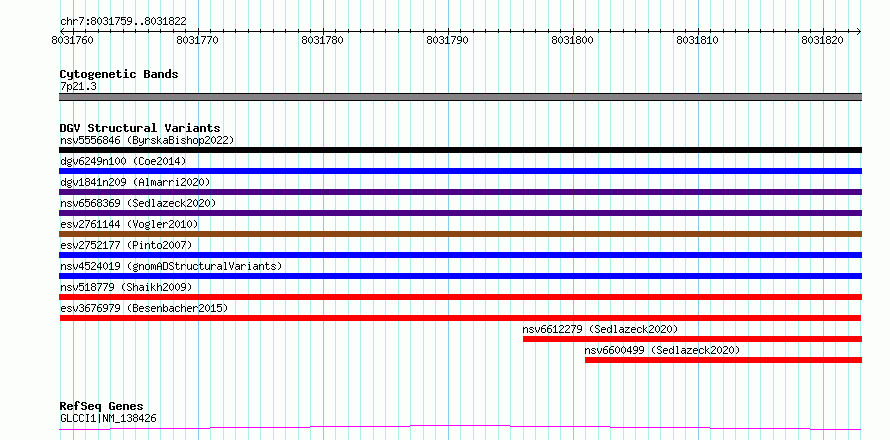Select the blue esv2752177 variant bar
Image resolution: width=890 pixels, height=440 pixels.
[x=460, y=255]
